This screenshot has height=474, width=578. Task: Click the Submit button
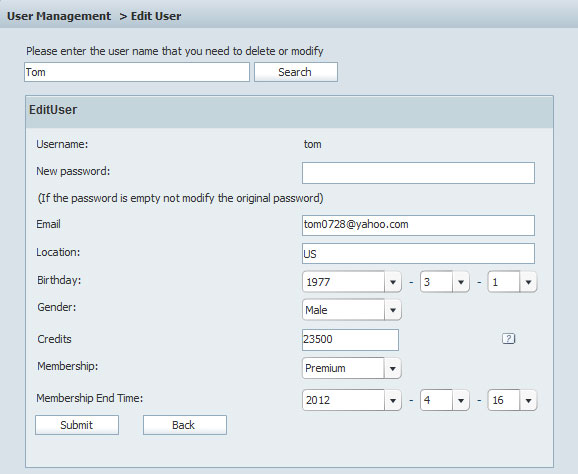[x=77, y=425]
